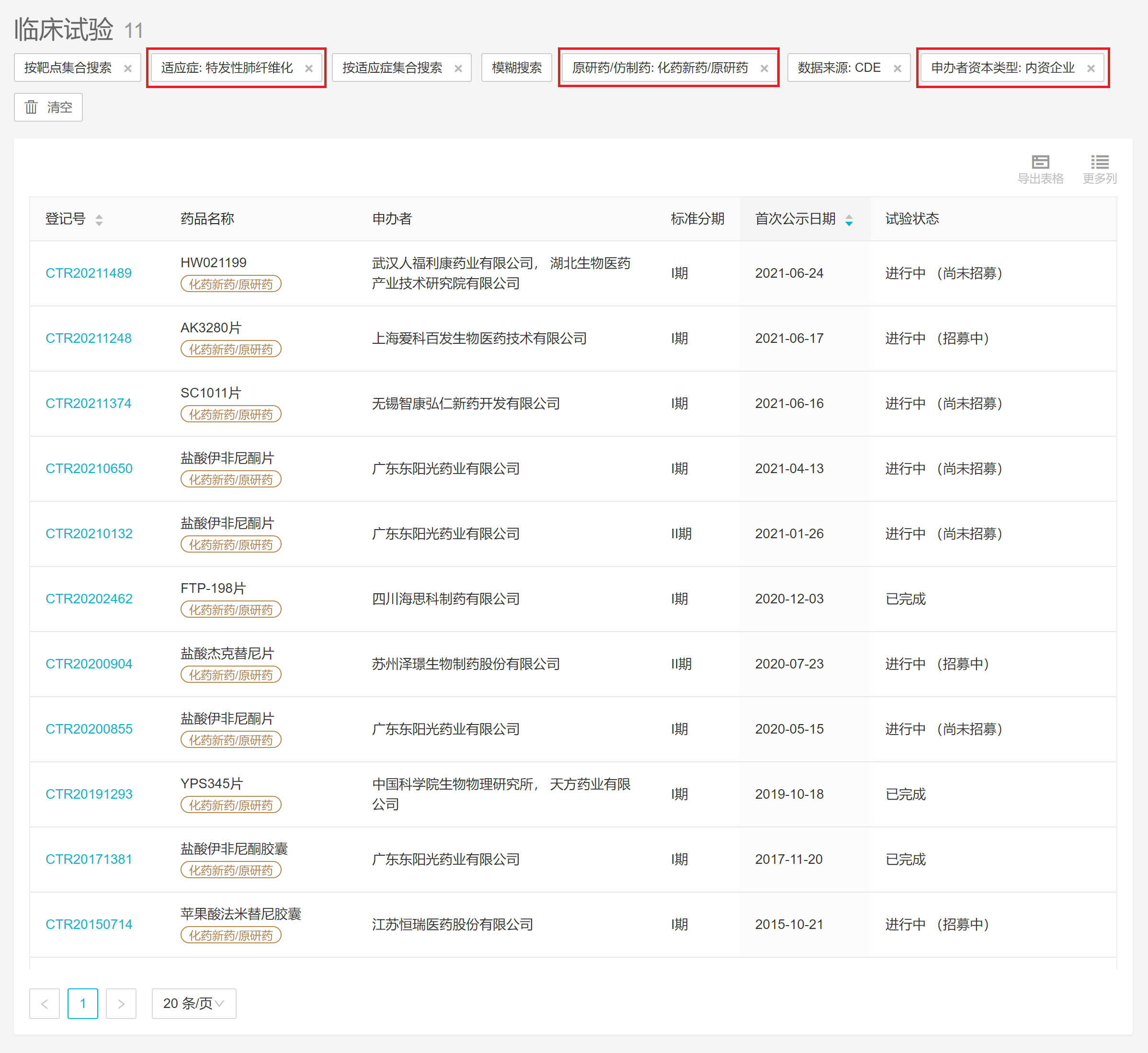Image resolution: width=1148 pixels, height=1053 pixels.
Task: Remove the 原研药/仿制药 filter tag
Action: click(x=764, y=68)
